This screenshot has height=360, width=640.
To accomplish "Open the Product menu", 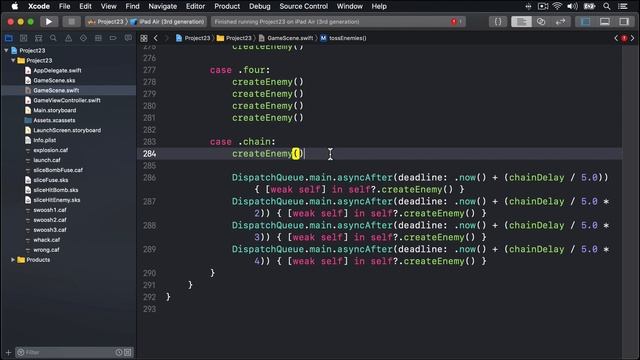I will 227,6.
